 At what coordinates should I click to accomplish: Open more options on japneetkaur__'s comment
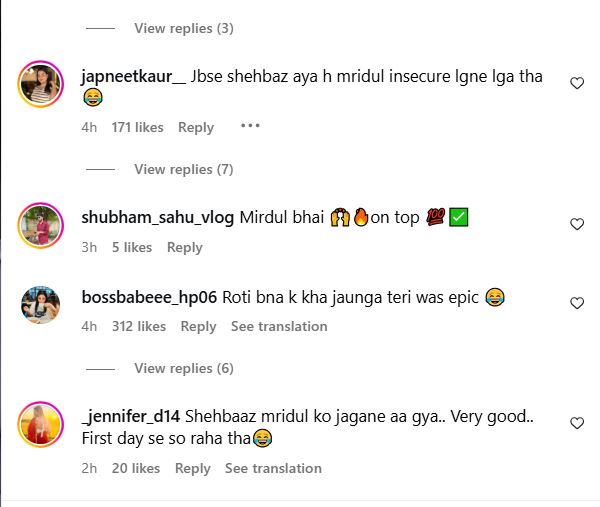click(x=250, y=126)
